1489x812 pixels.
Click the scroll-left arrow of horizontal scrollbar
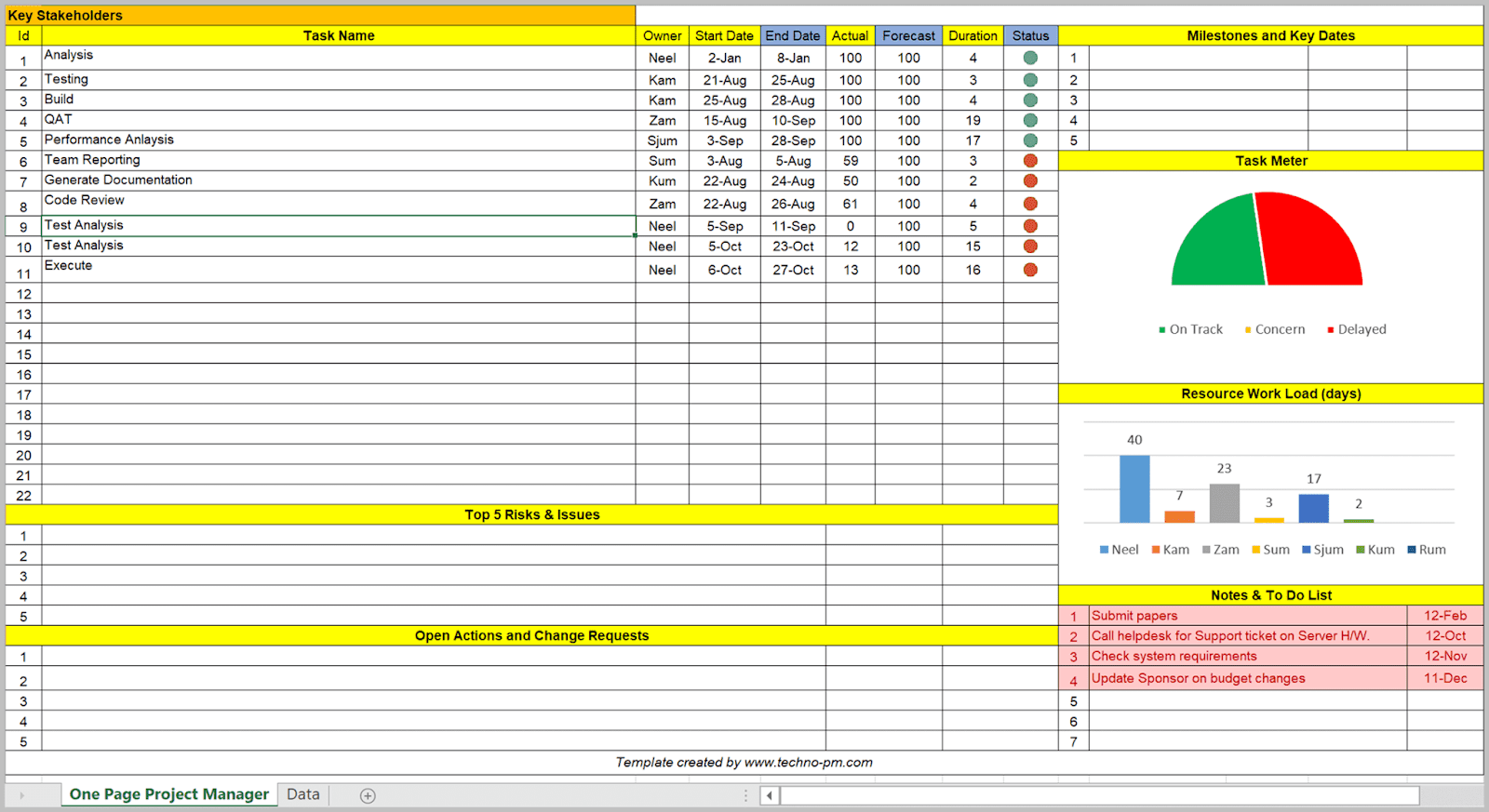[x=770, y=795]
